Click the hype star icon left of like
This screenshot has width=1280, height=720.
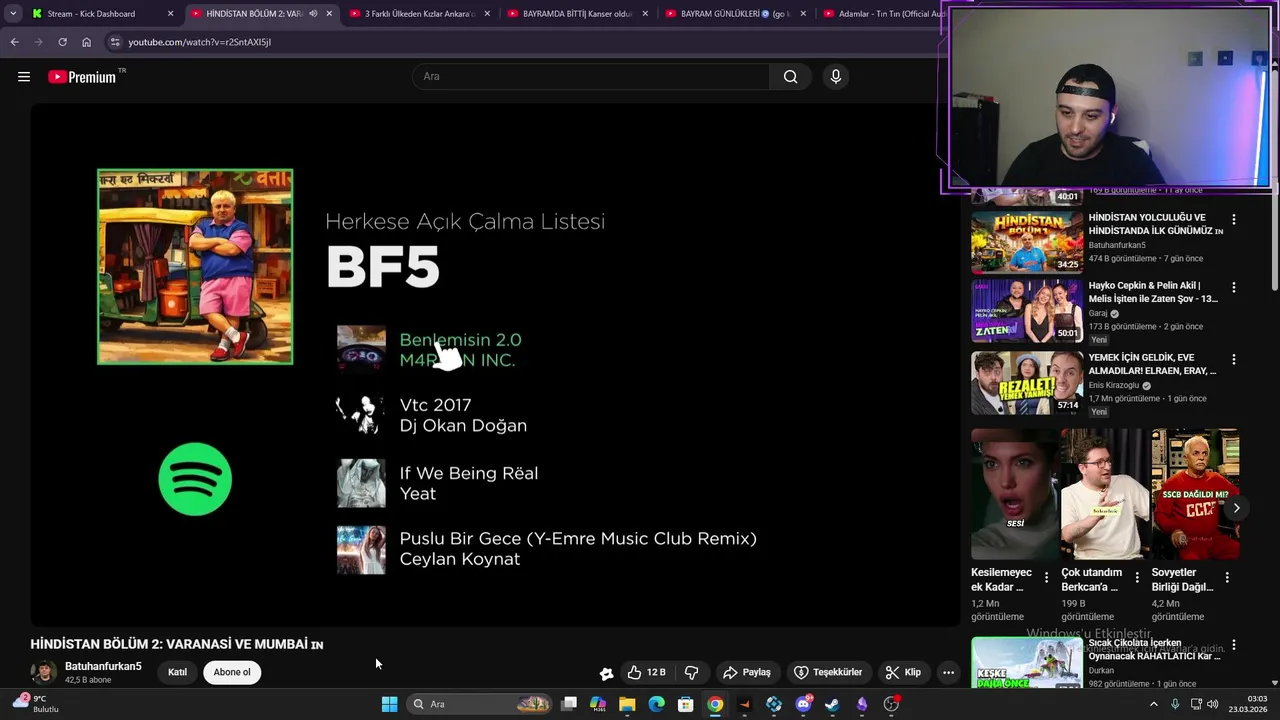pos(606,673)
